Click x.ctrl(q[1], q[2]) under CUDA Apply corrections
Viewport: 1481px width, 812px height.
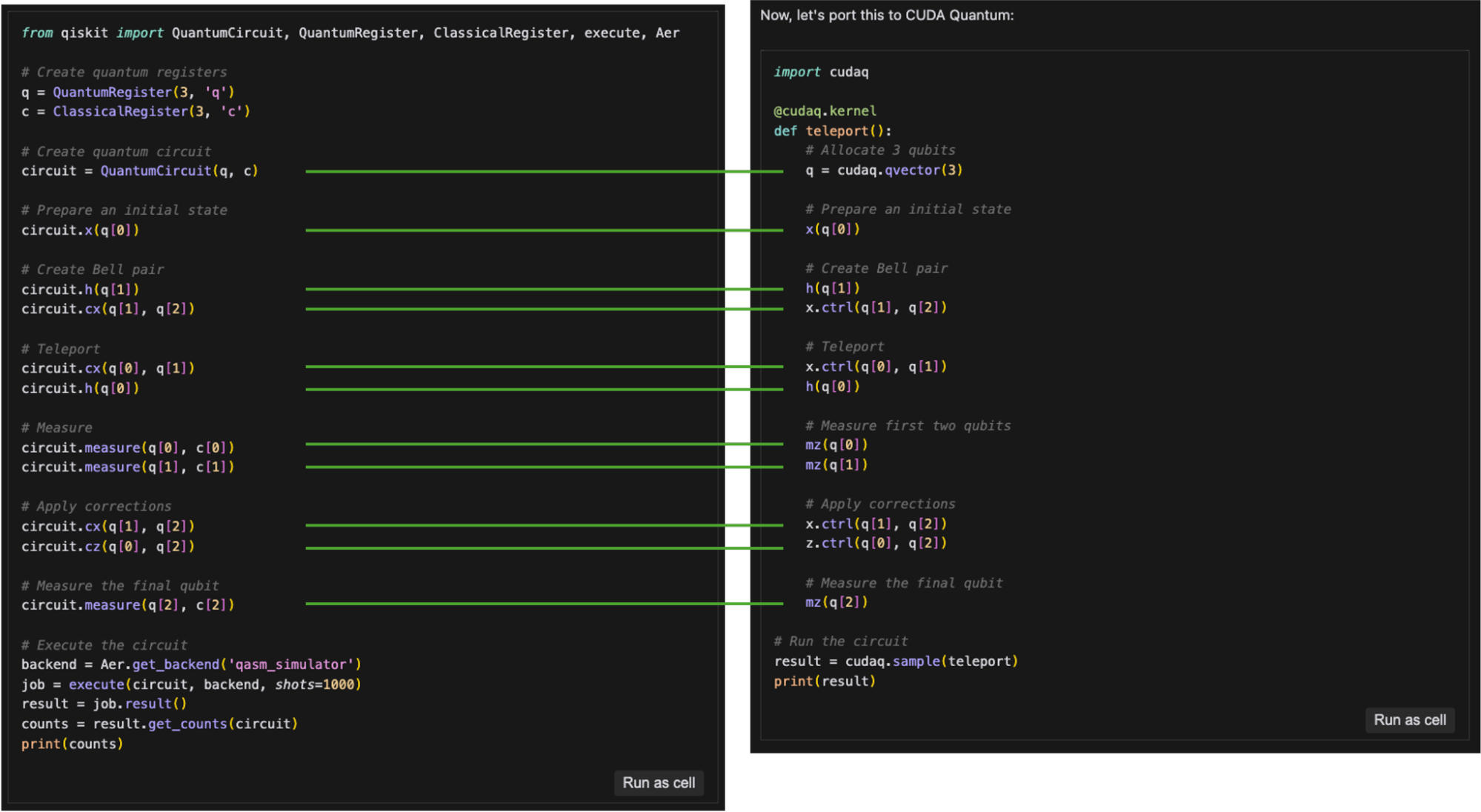[x=876, y=524]
